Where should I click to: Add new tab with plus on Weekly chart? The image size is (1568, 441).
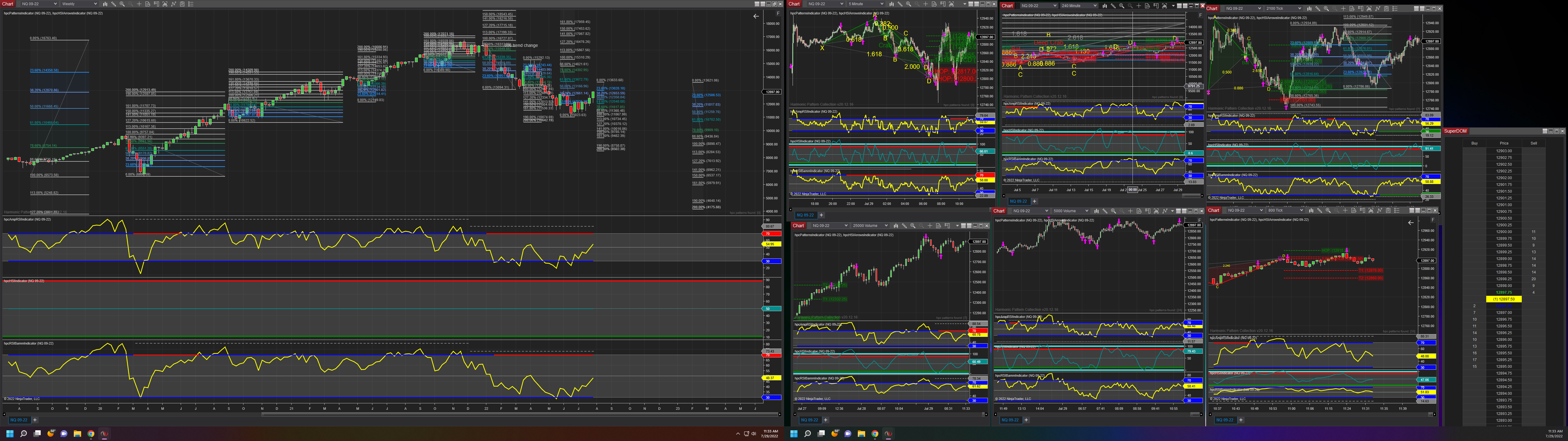click(35, 420)
